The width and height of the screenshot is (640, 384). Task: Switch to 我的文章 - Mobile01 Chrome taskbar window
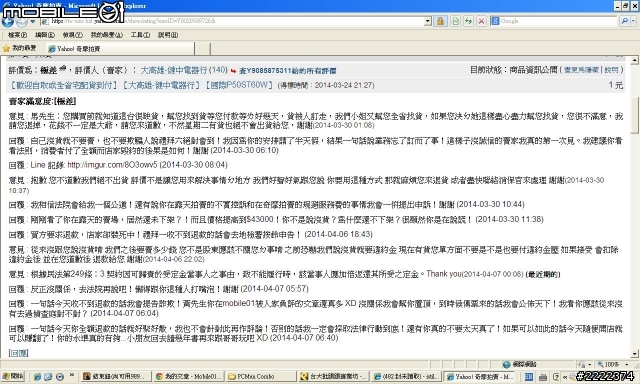click(x=188, y=377)
